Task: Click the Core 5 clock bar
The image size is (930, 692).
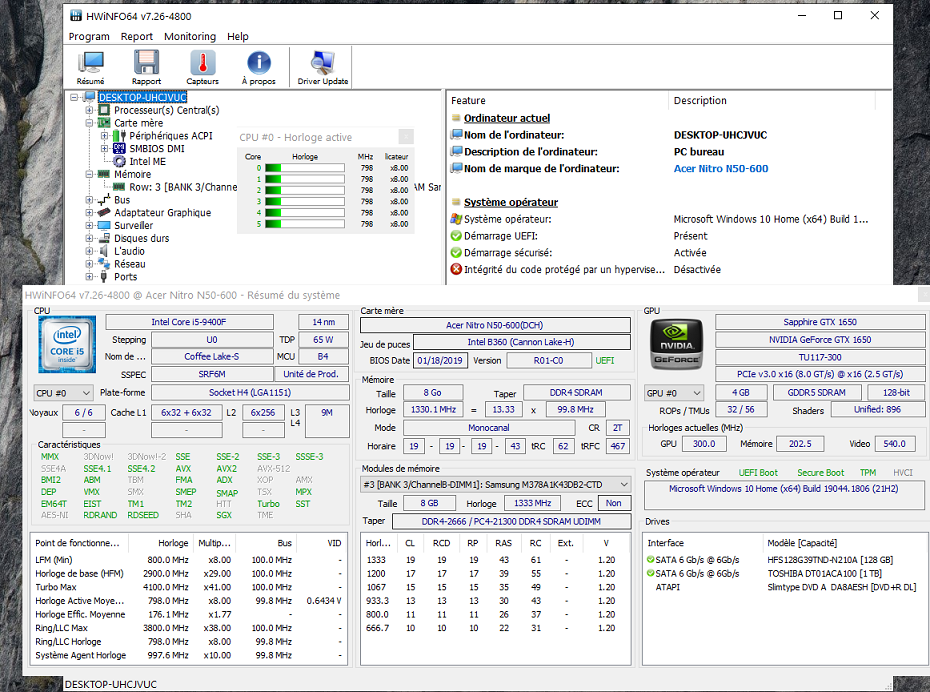Action: tap(305, 224)
